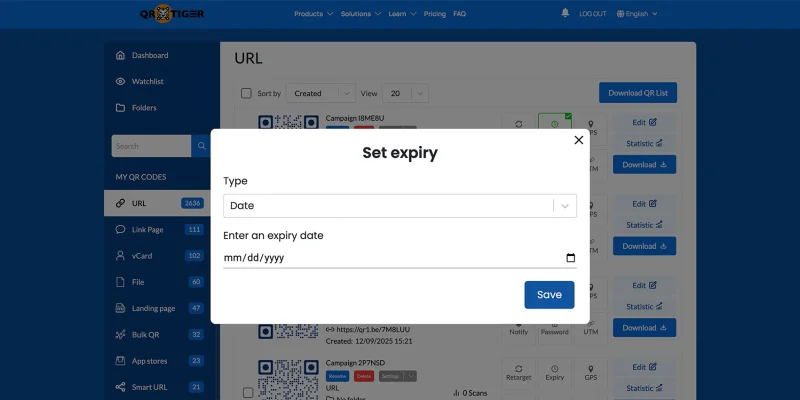Tick the select-all checkbox beside Sort by

[246, 93]
